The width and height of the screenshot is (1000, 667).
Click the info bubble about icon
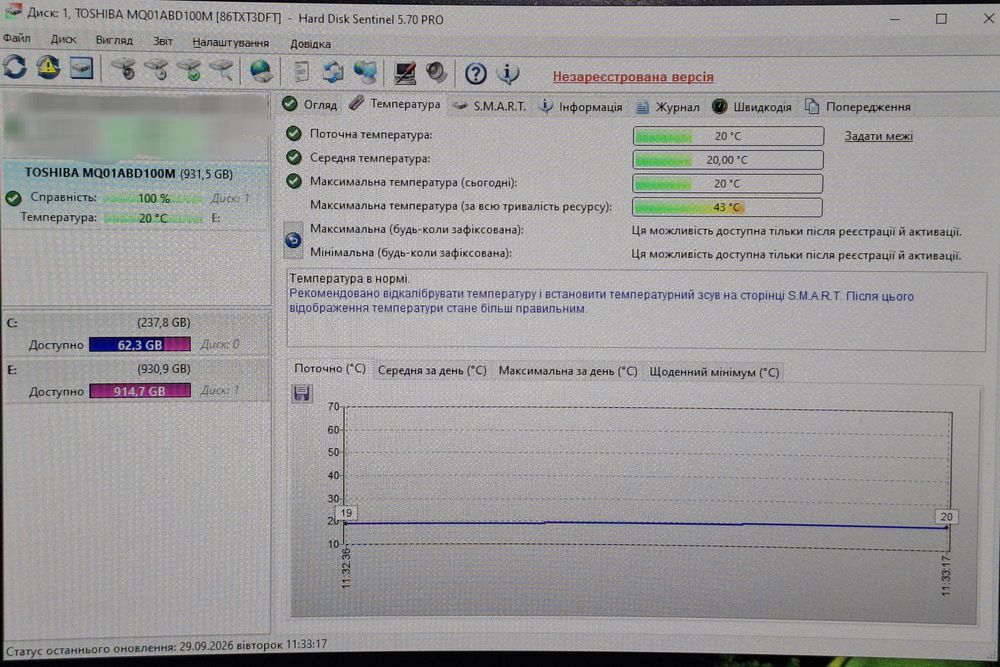coord(508,73)
